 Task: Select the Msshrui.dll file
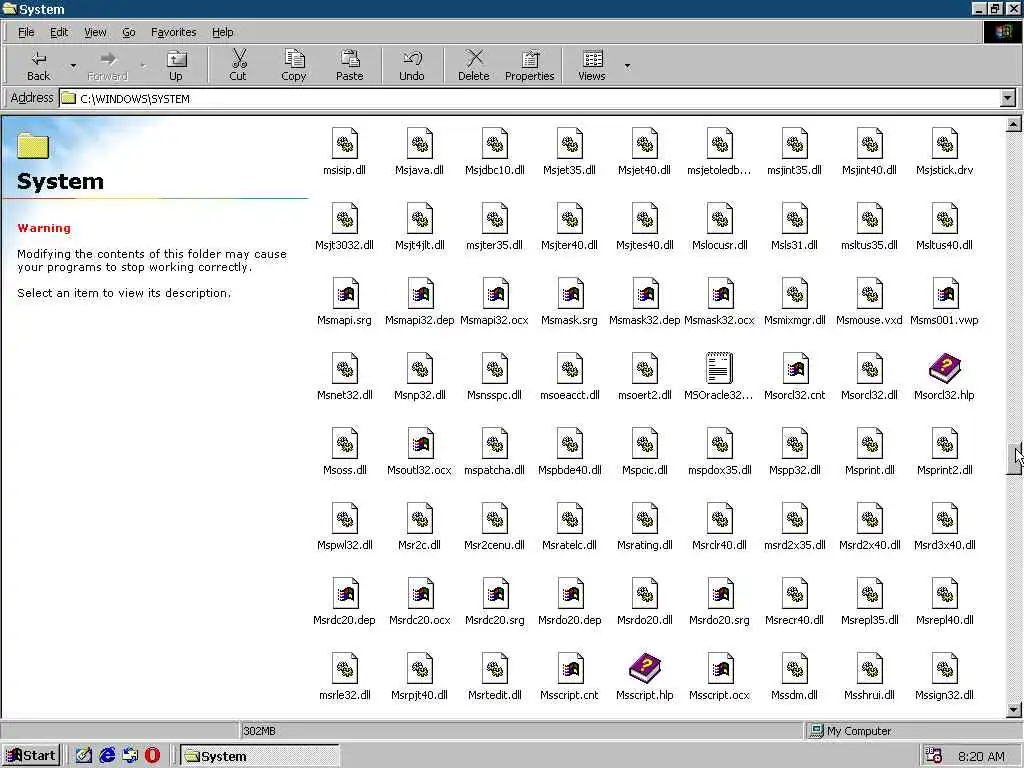(x=869, y=678)
